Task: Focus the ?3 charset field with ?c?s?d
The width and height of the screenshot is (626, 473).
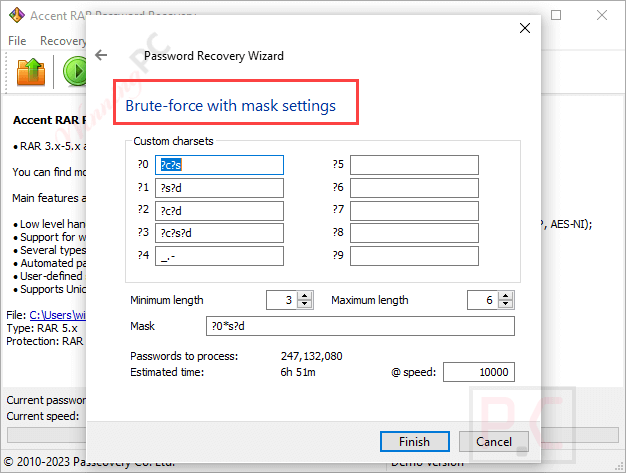Action: 219,233
